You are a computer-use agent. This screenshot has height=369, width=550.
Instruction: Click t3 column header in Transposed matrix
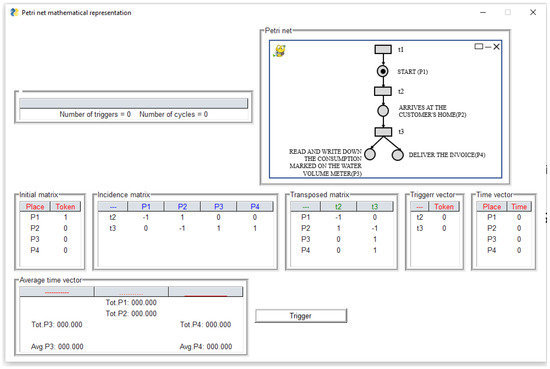375,207
